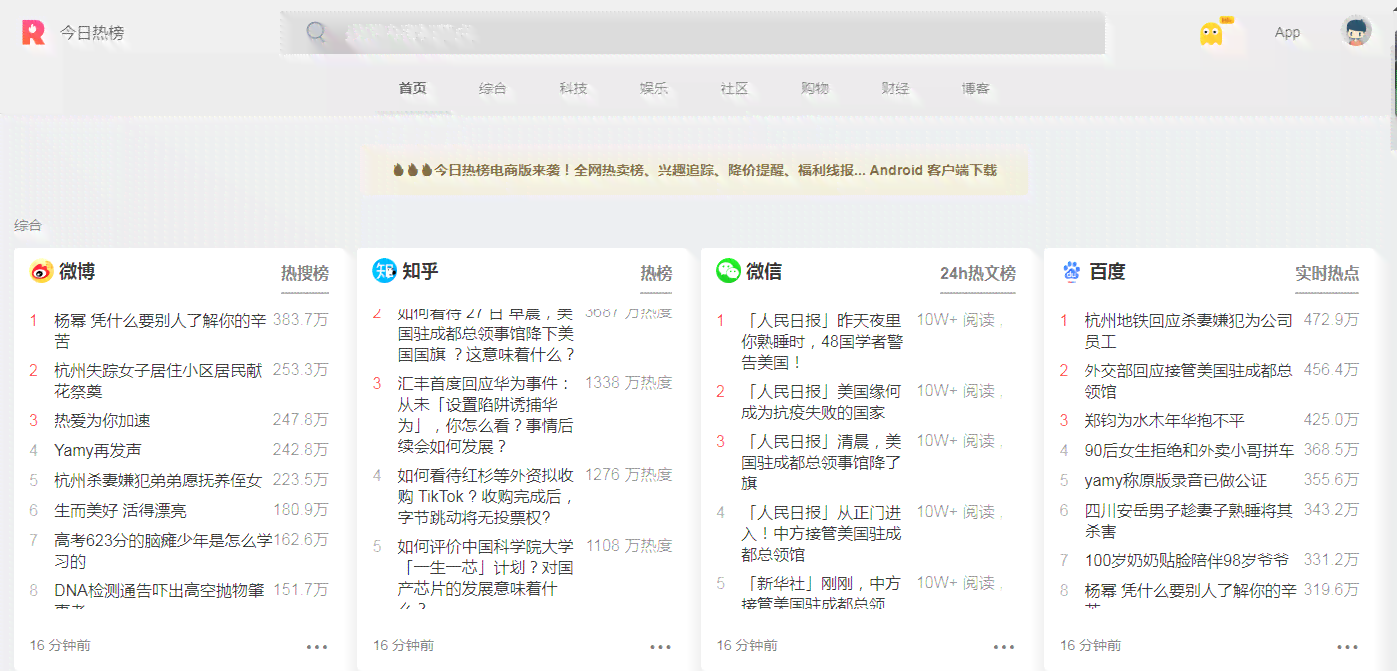Open Baidu item 100岁奶奶贴脸陪伴98岁爷爷
1397x671 pixels.
click(x=1187, y=561)
